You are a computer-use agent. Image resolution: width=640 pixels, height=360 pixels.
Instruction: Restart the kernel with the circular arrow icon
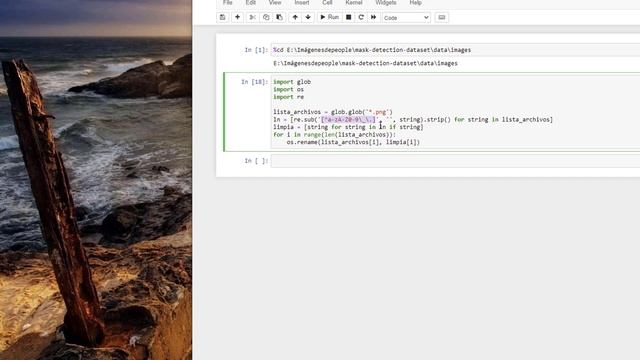coord(361,18)
